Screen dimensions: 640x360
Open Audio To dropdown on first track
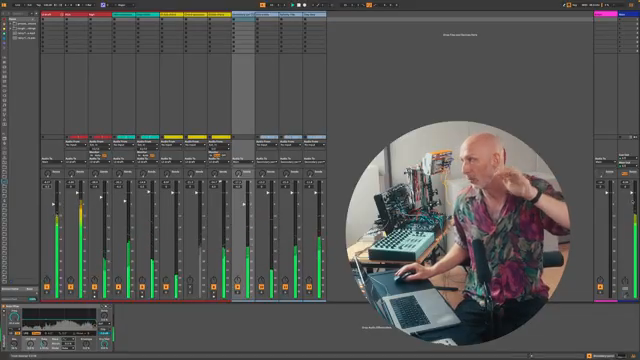coord(52,162)
